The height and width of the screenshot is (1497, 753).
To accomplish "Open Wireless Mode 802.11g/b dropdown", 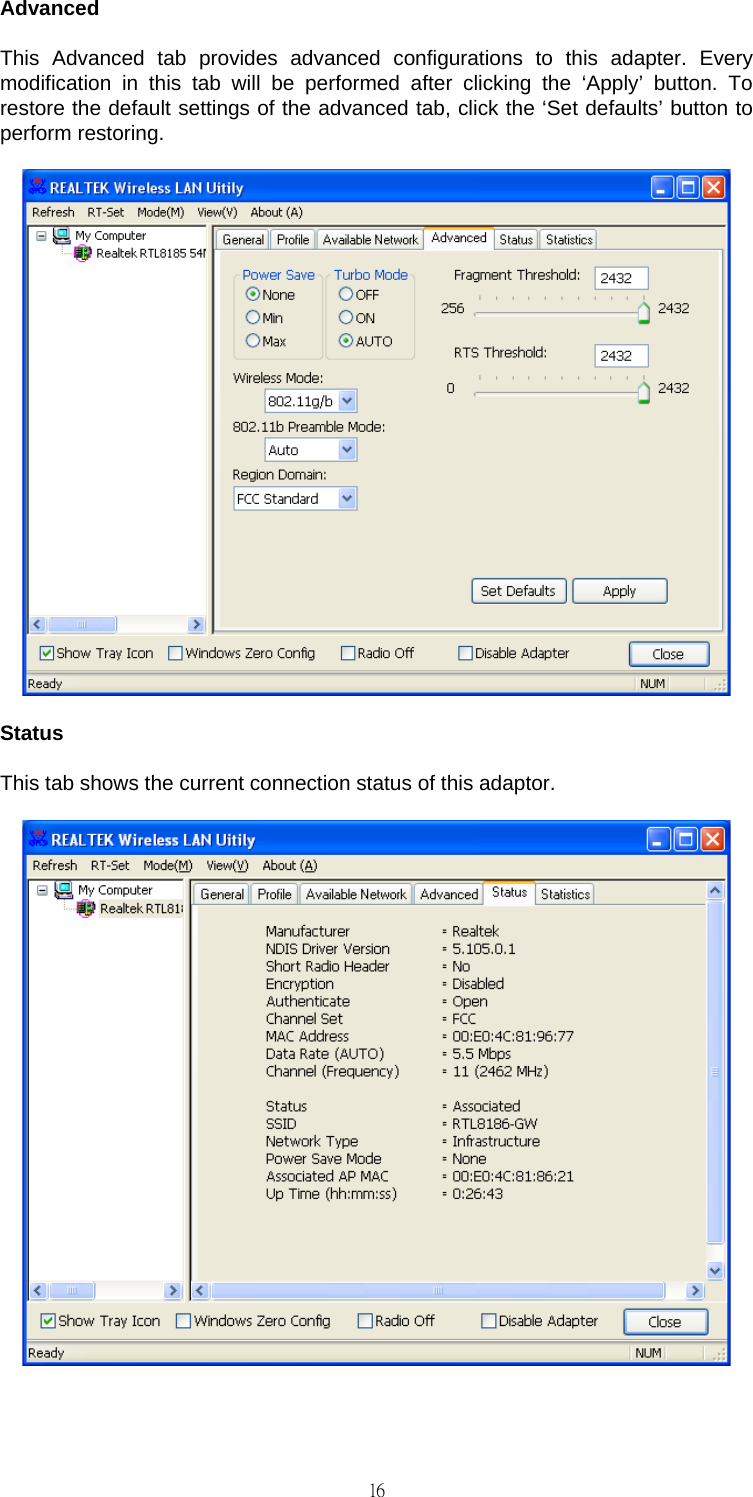I will (347, 401).
